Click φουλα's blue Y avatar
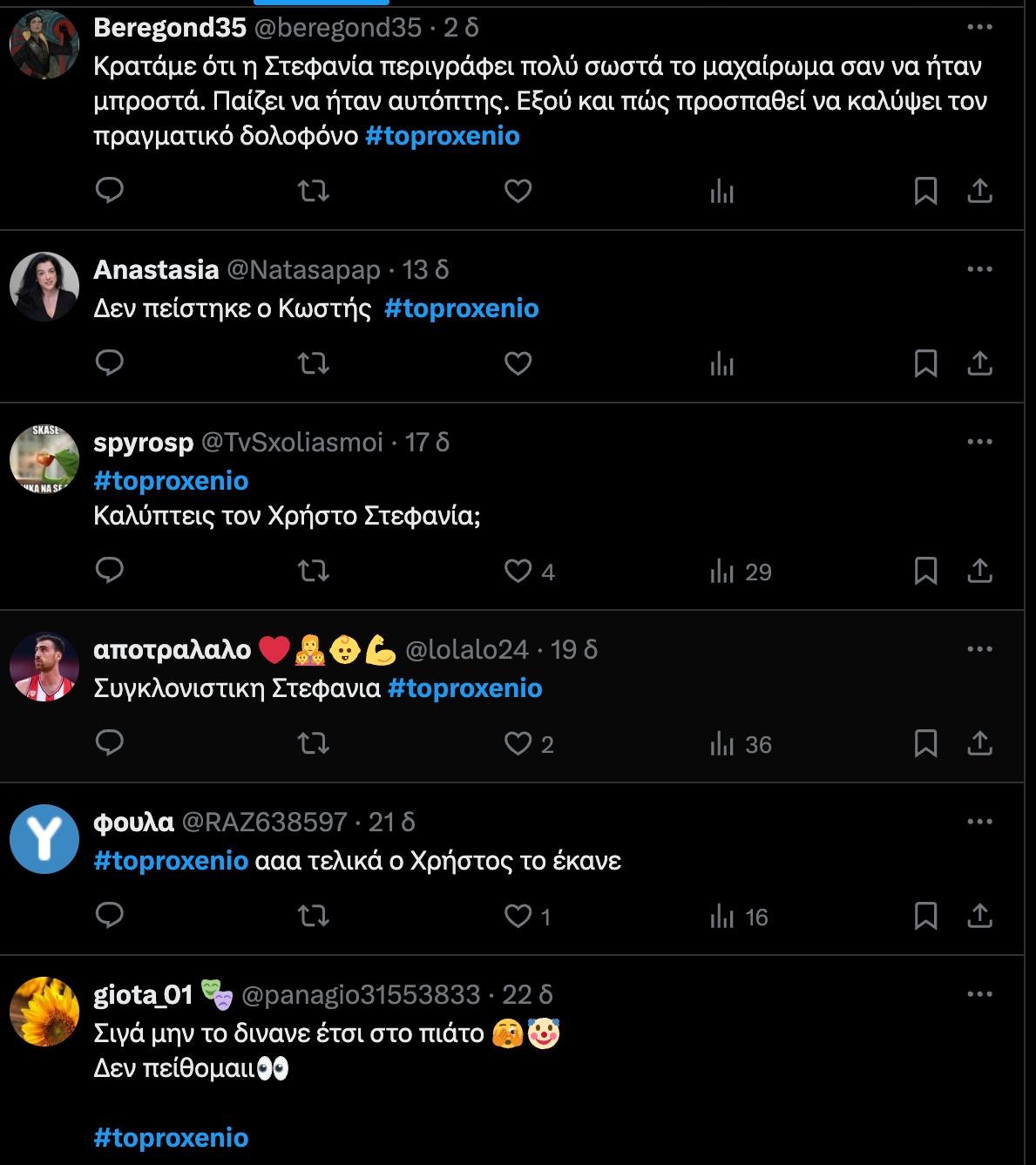 [44, 839]
